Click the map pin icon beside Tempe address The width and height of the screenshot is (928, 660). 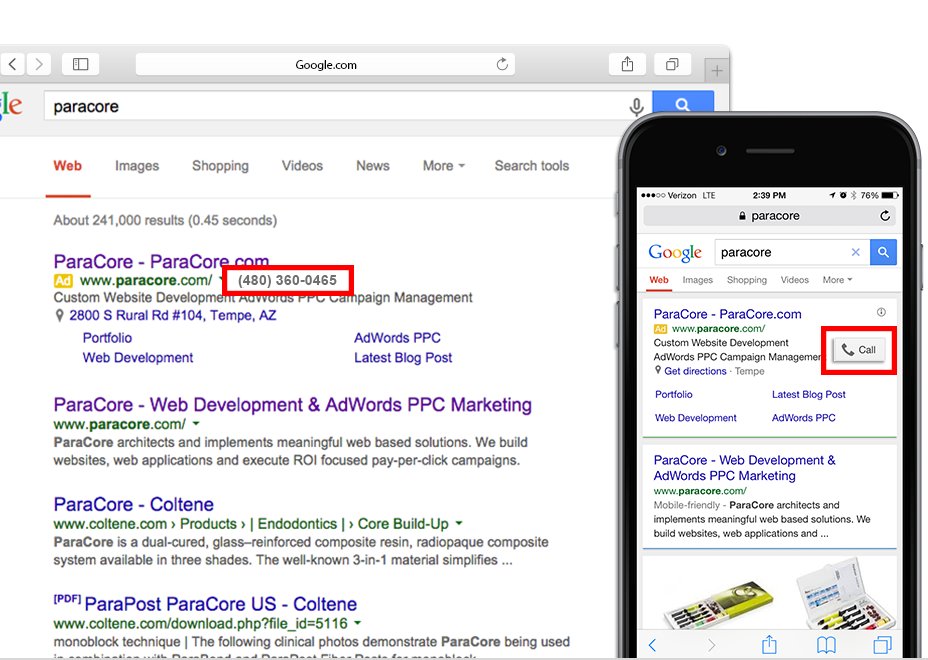click(x=59, y=315)
